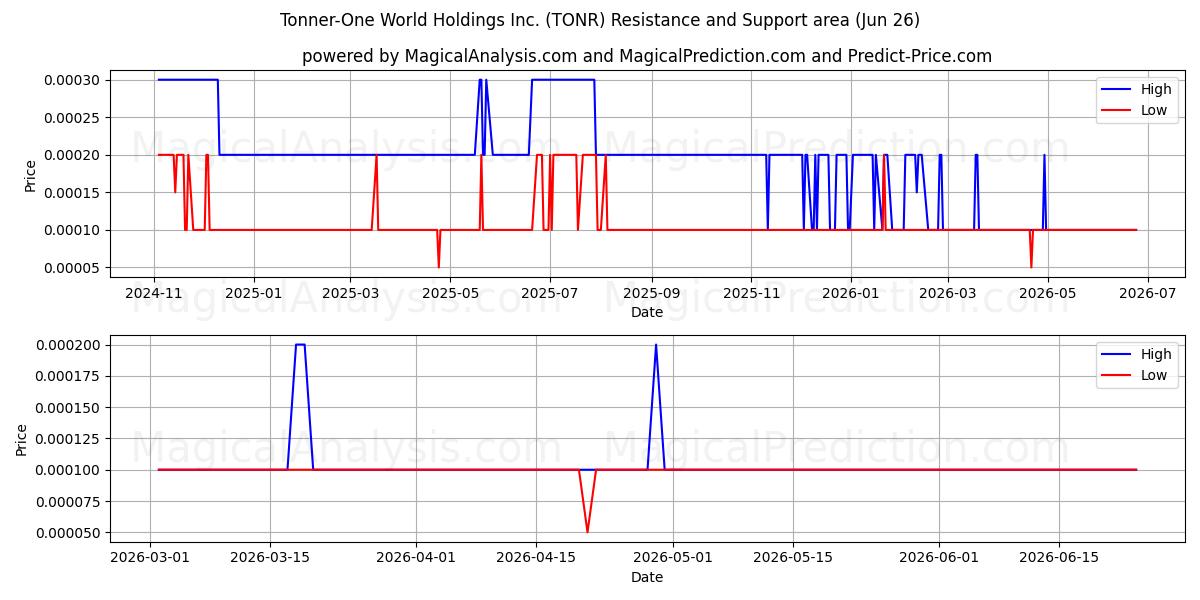Viewport: 1200px width, 600px height.
Task: Click the 2025-03 tick on top chart
Action: pos(350,294)
